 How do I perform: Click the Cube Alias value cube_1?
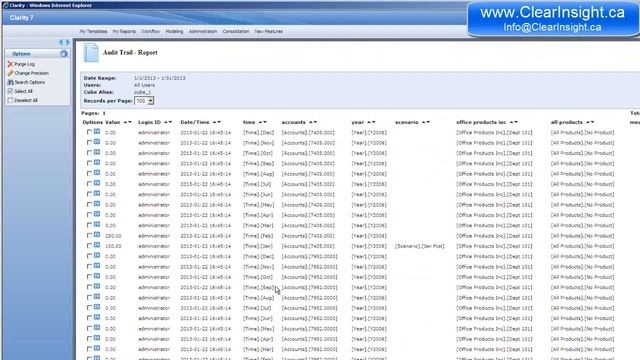point(142,92)
